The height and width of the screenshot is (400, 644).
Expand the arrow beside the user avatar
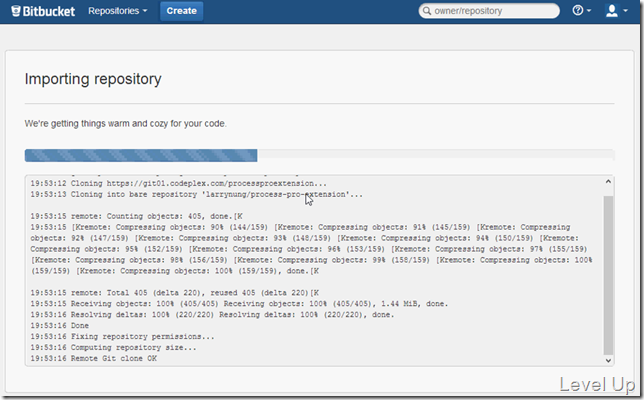coord(626,11)
